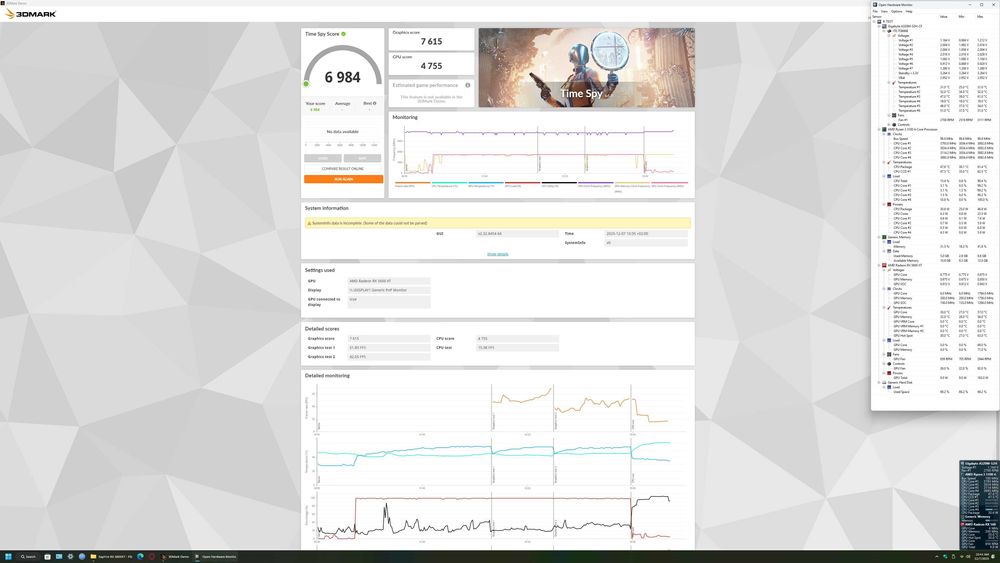Toggle the CPU Temperature legend in Monitoring
The height and width of the screenshot is (563, 1000).
point(449,185)
